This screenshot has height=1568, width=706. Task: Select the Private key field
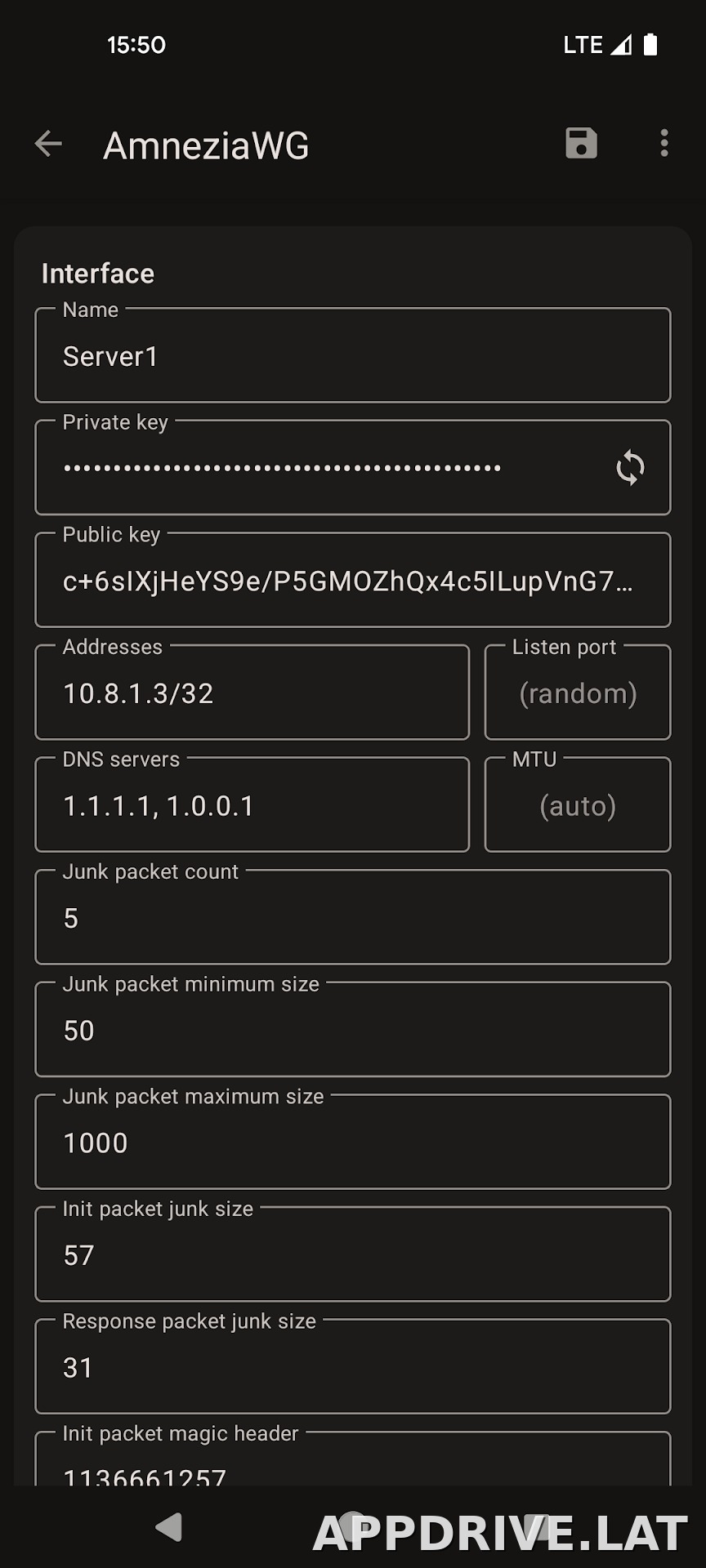353,467
